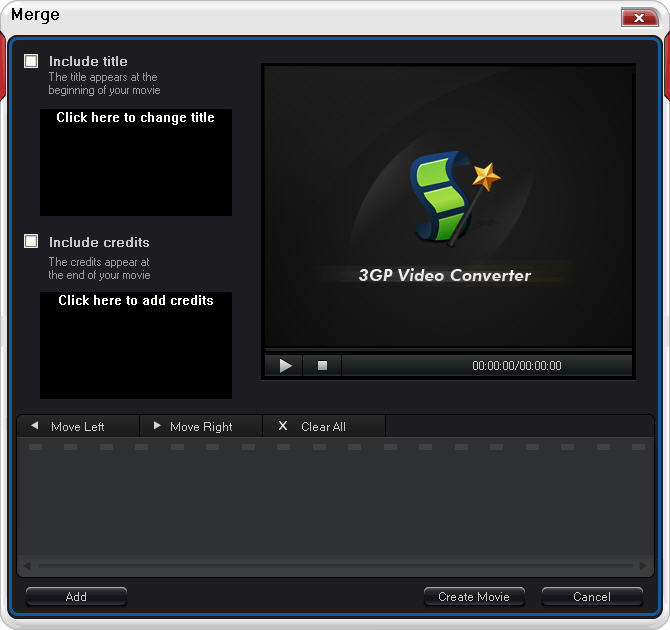Click the Move Right arrow icon
Viewport: 670px width, 630px height.
coord(157,426)
